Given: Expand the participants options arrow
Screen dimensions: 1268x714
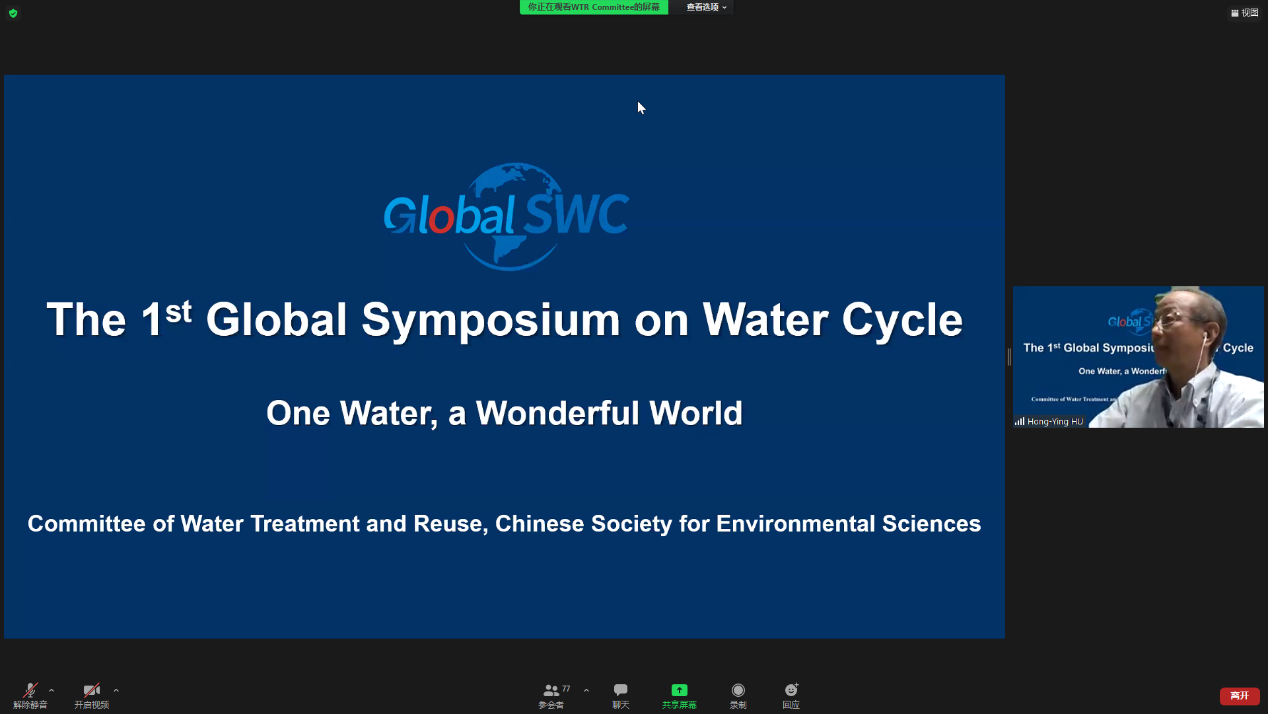Looking at the screenshot, I should pyautogui.click(x=586, y=690).
